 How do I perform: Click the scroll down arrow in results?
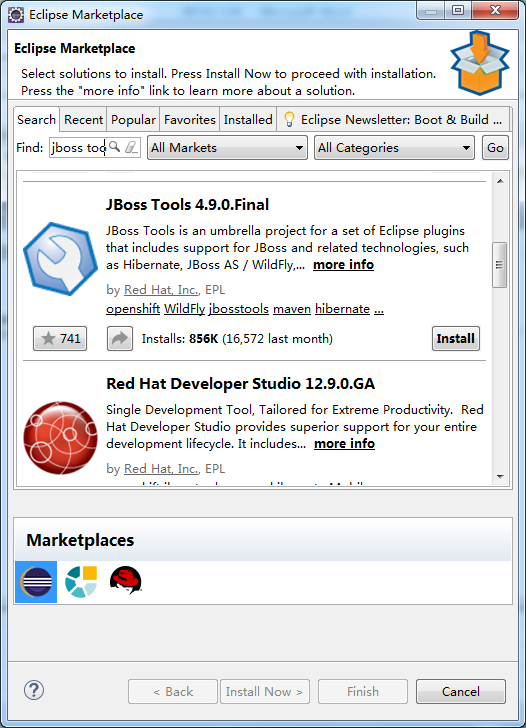click(x=500, y=476)
